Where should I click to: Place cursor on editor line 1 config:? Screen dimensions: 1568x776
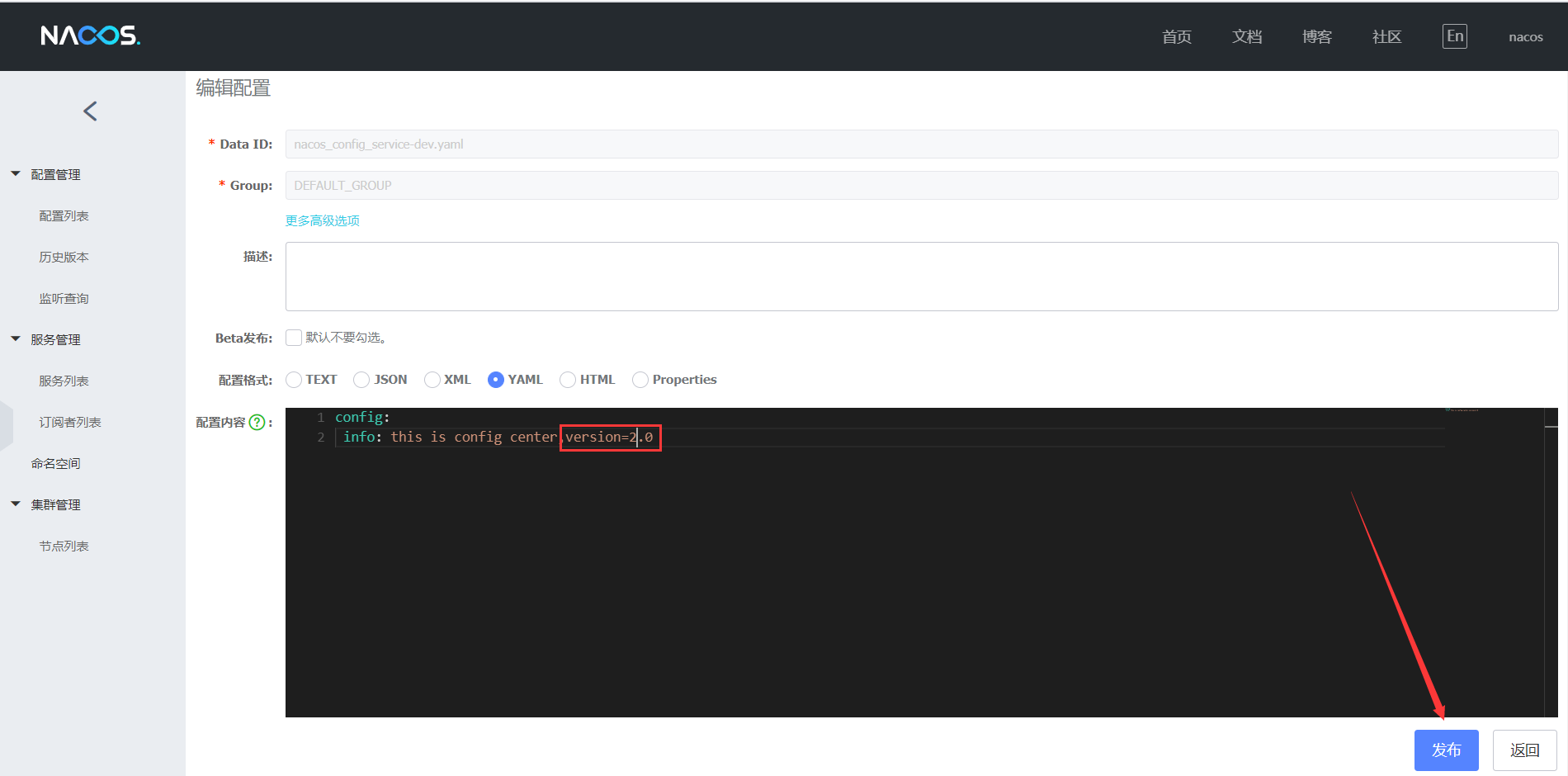click(x=362, y=417)
